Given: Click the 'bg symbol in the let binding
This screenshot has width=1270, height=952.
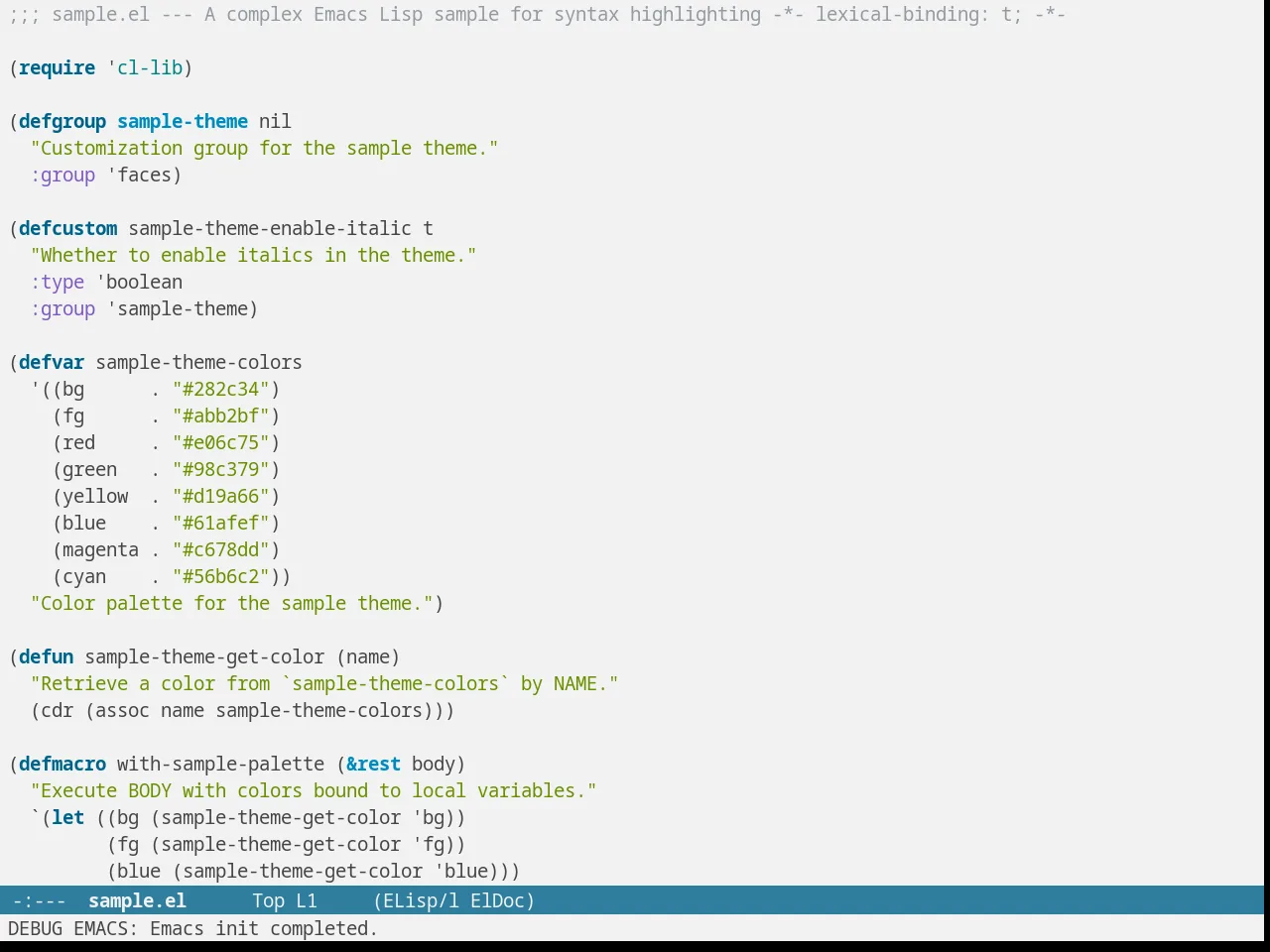Looking at the screenshot, I should (429, 817).
